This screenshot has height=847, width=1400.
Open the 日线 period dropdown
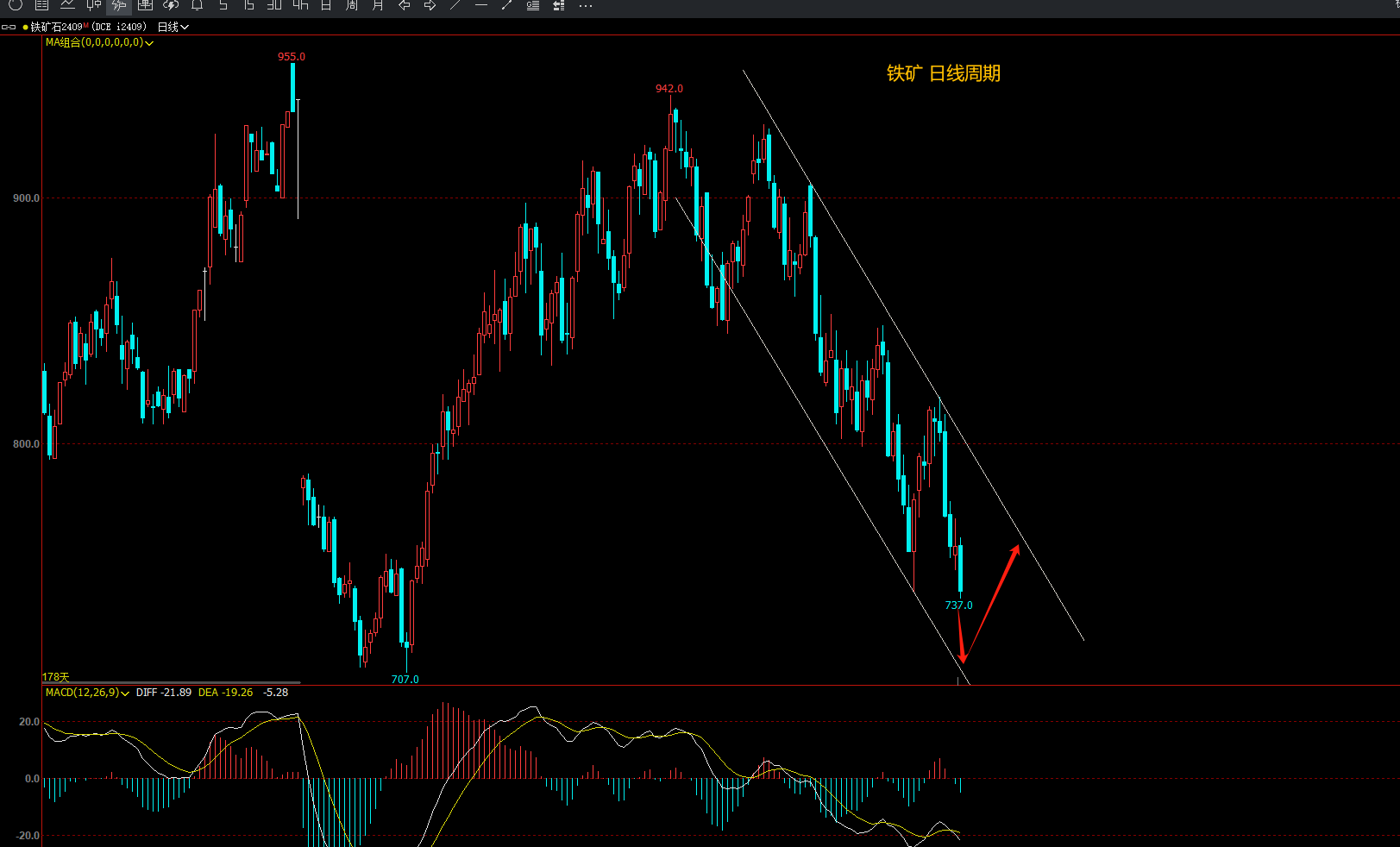pos(173,27)
